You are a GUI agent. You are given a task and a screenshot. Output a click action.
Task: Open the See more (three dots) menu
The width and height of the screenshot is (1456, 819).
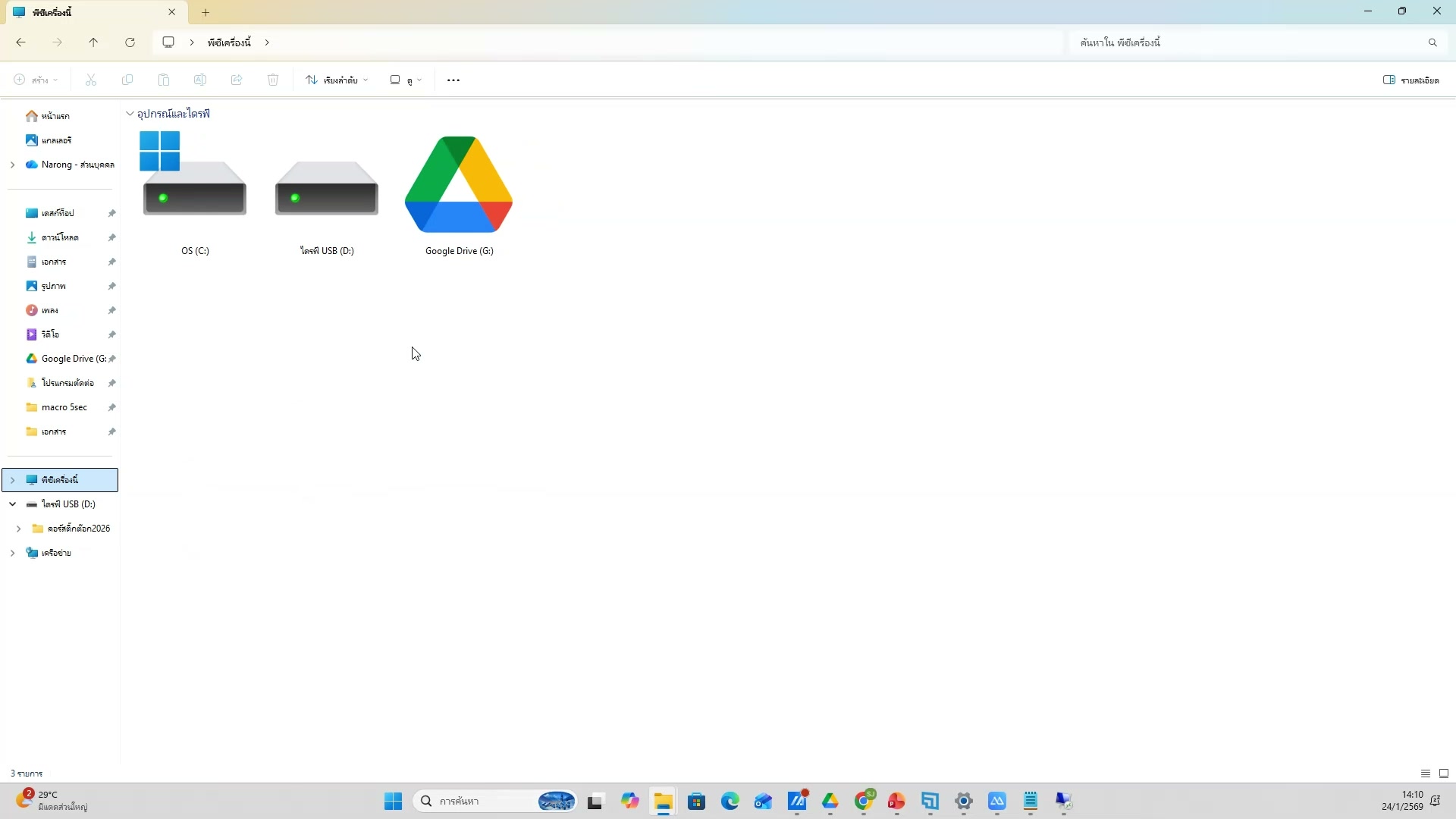pyautogui.click(x=453, y=80)
